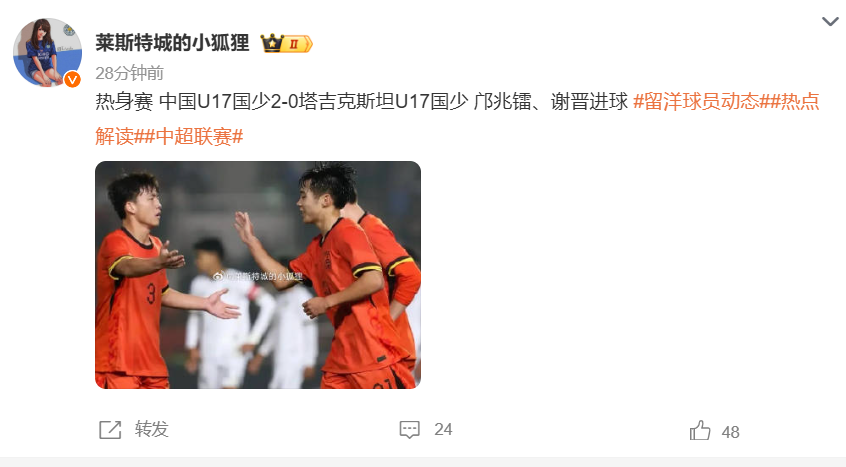Visit the username 莱斯特城的小狐狸 profile link
846x467 pixels.
(x=172, y=43)
